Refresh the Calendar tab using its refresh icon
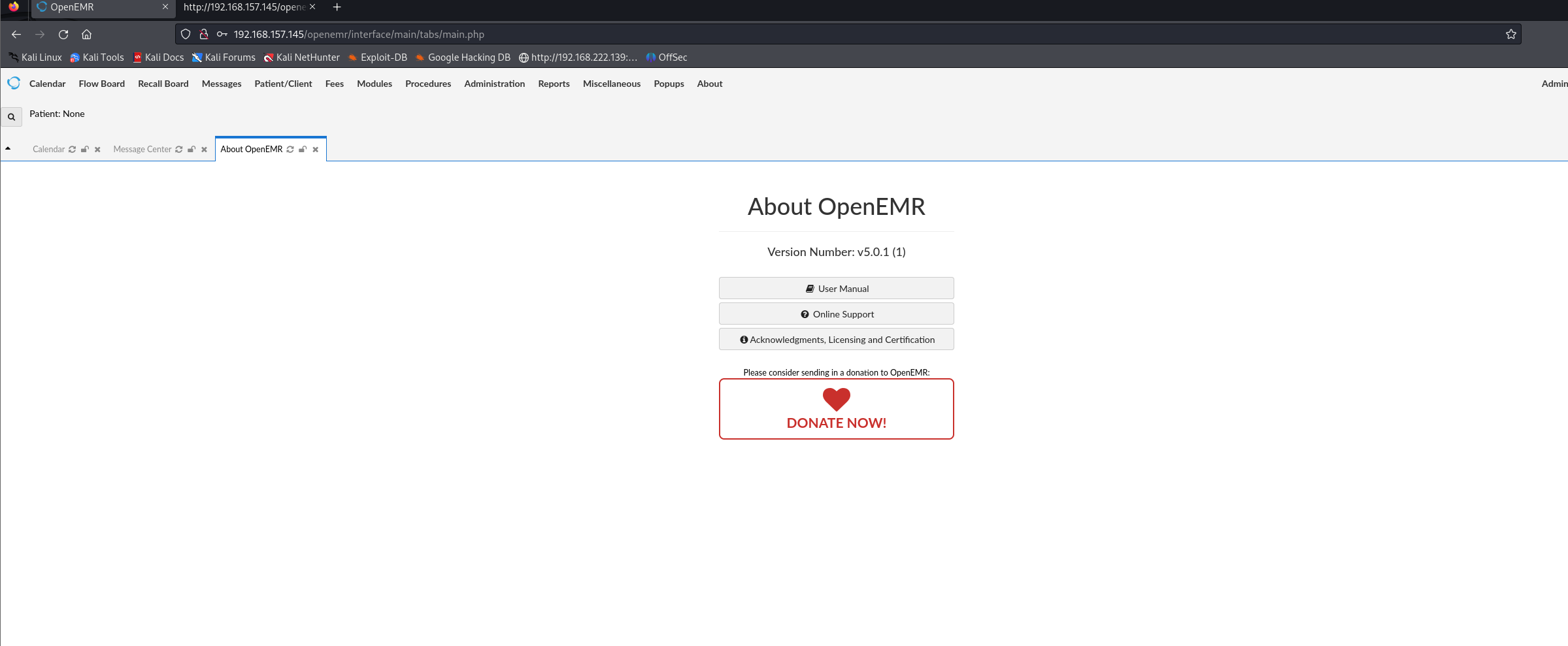Screen dimensions: 1568x646 [72, 150]
